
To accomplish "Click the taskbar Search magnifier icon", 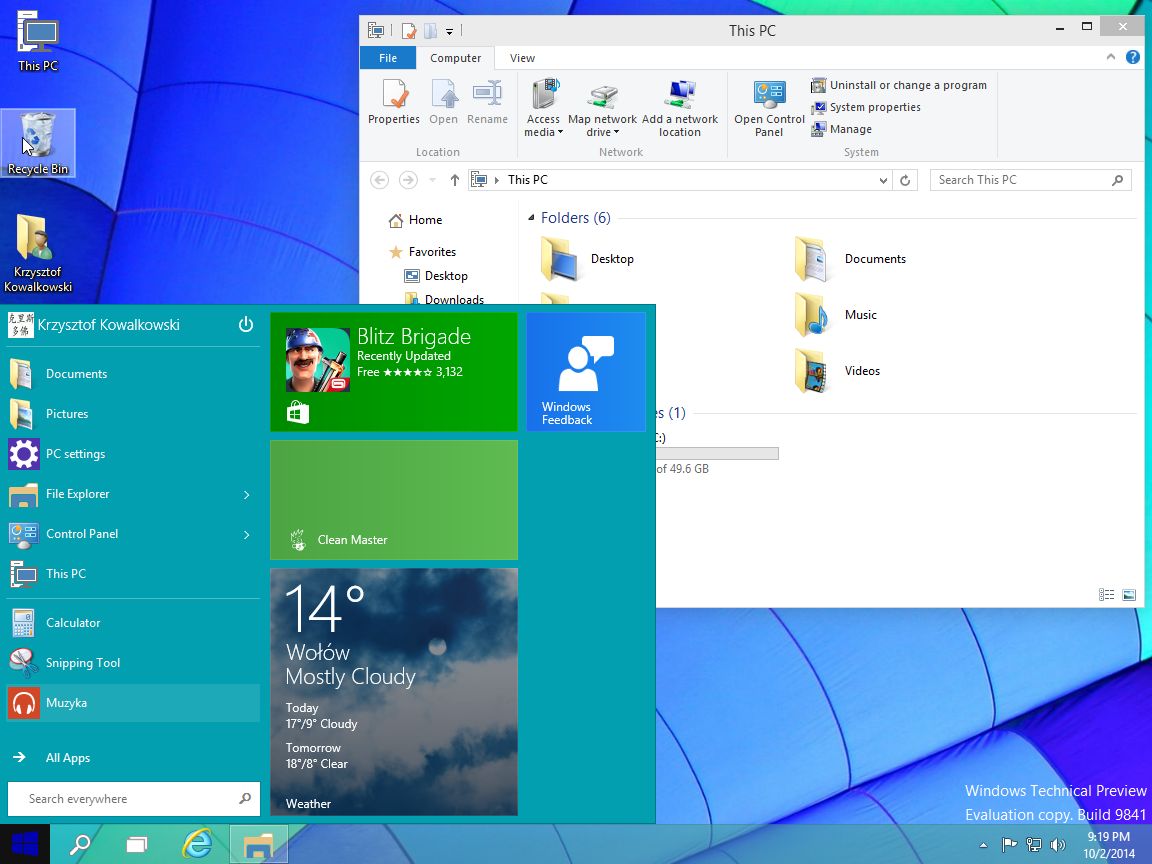I will (79, 844).
